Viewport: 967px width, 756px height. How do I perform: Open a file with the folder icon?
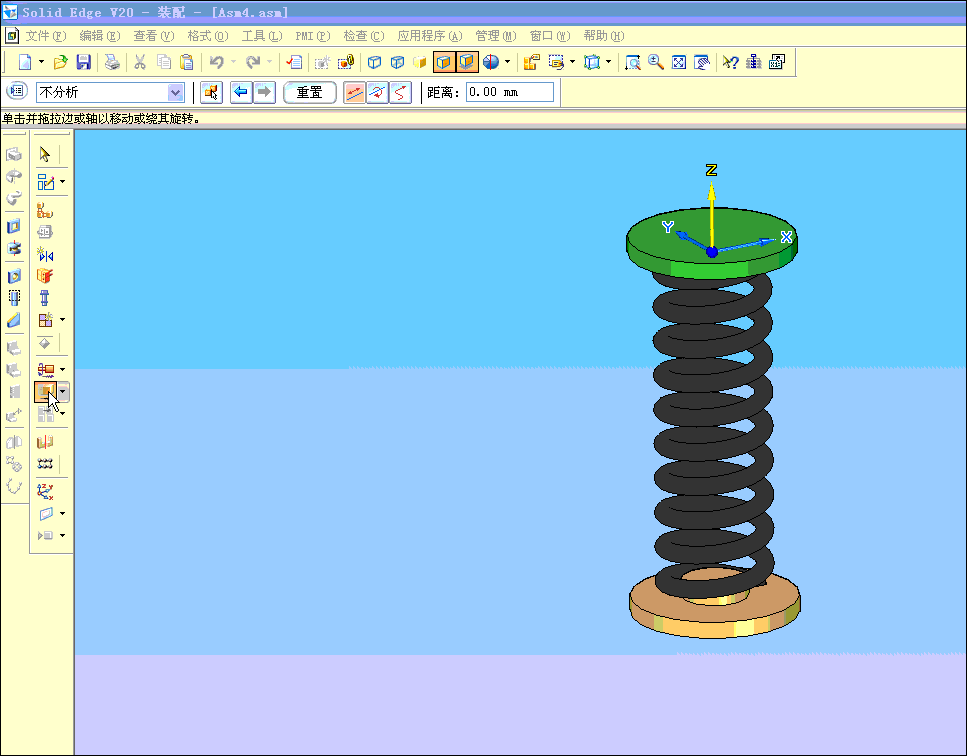(x=60, y=62)
